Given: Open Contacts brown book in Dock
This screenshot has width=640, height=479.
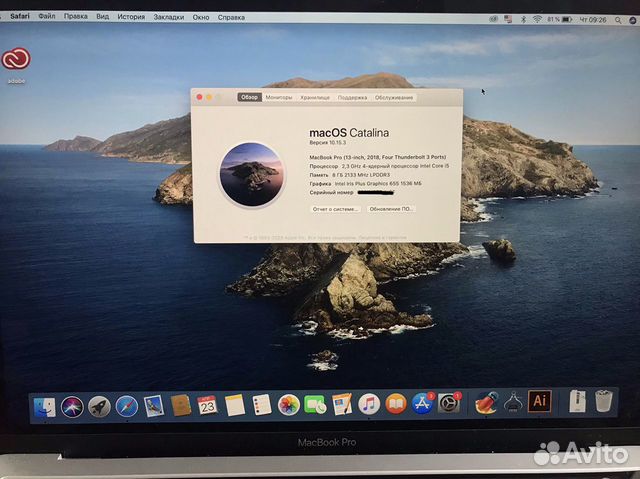Looking at the screenshot, I should tap(180, 406).
